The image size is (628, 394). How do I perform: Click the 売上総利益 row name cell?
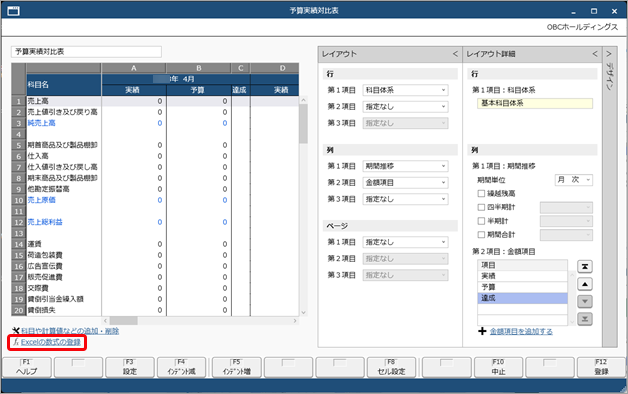tap(64, 222)
